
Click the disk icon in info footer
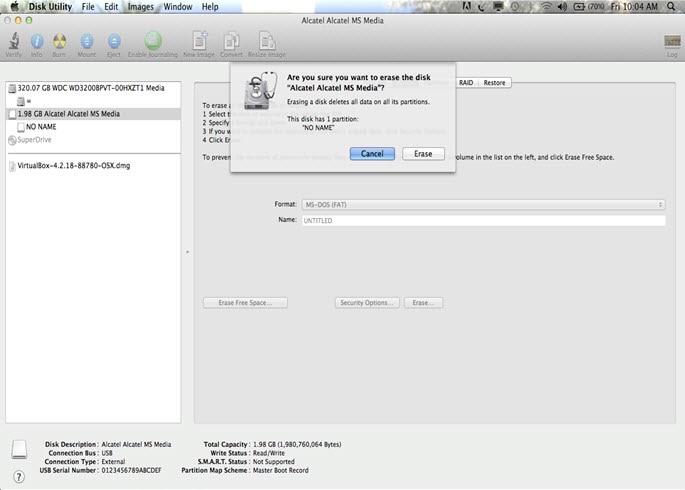pos(19,449)
